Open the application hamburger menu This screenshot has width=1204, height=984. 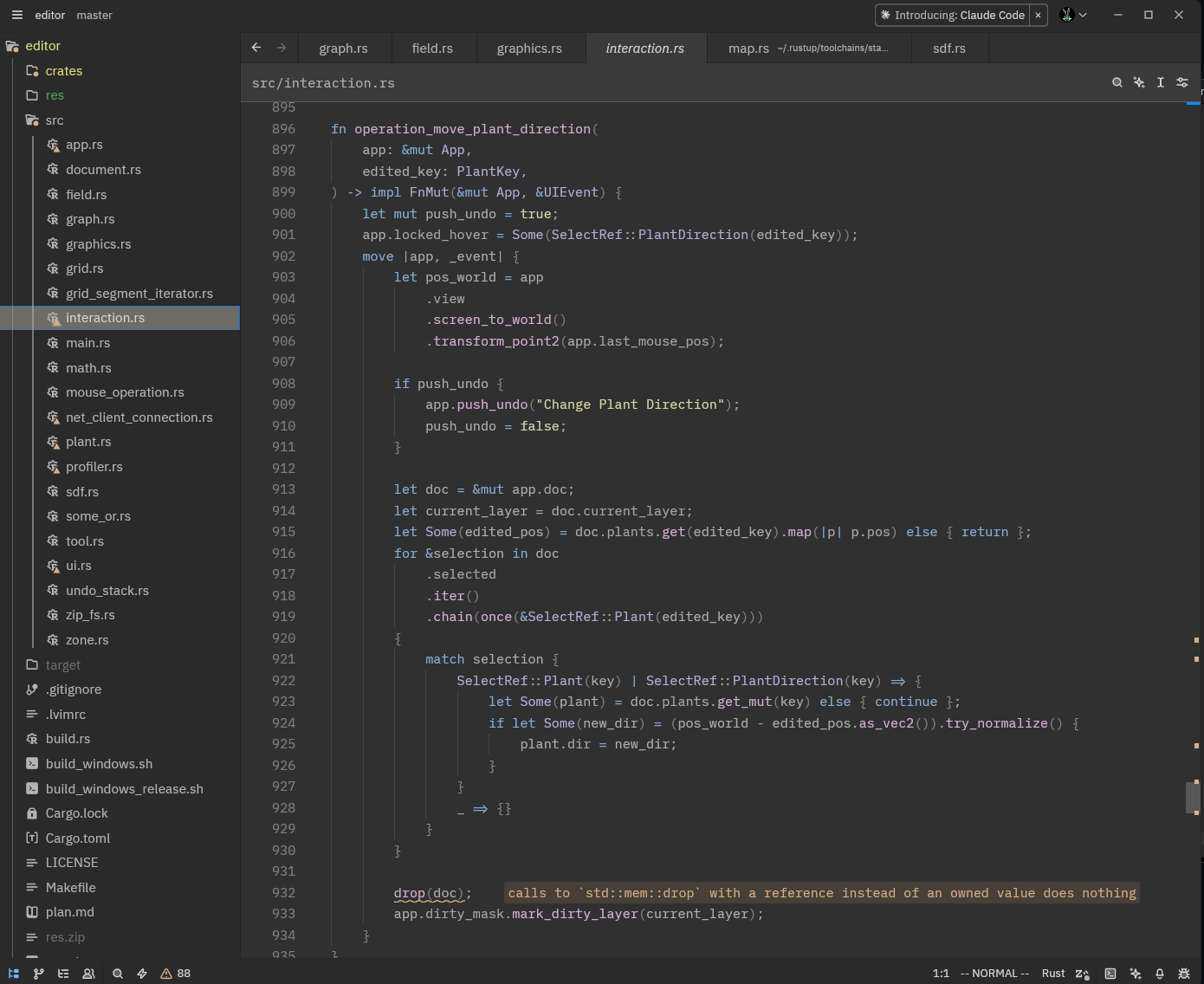(17, 15)
